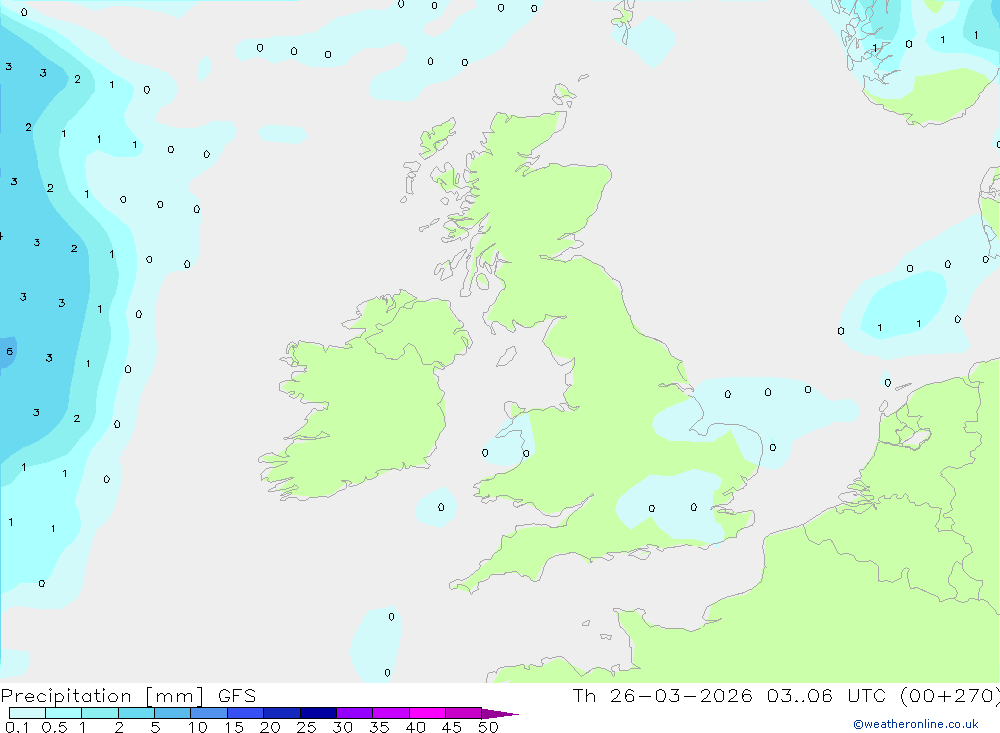
Task: Click the 1–2 mm legend colour swatch
Action: click(100, 713)
